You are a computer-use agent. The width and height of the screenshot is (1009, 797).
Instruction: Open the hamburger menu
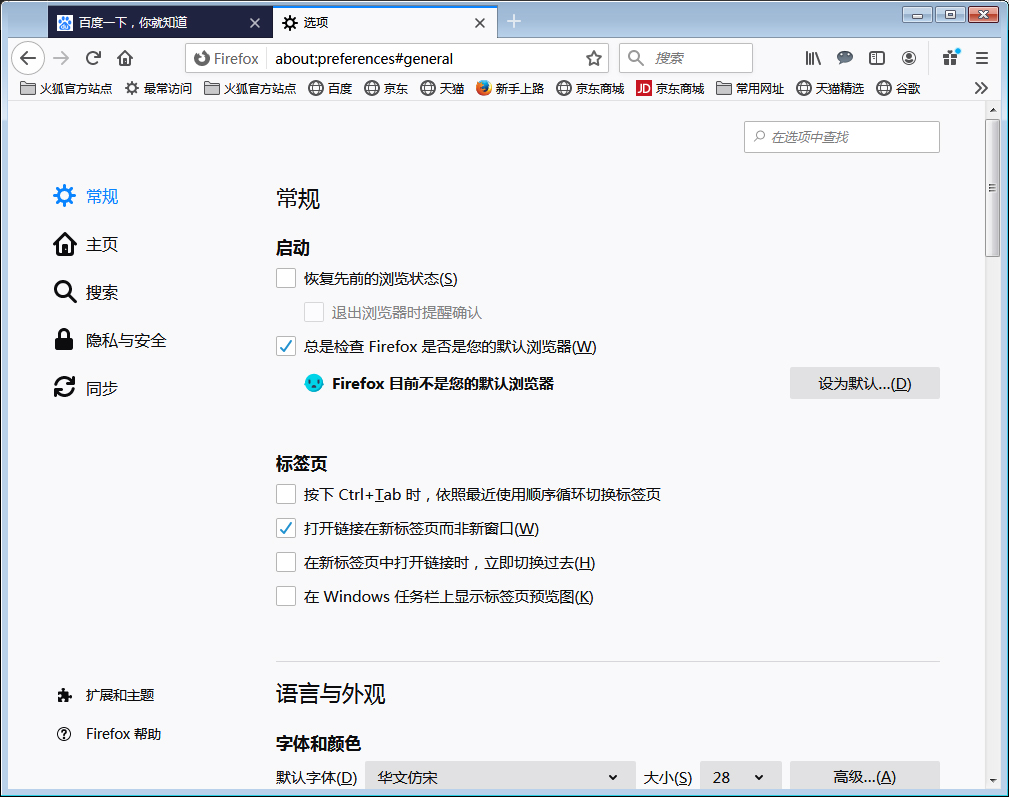[x=981, y=58]
